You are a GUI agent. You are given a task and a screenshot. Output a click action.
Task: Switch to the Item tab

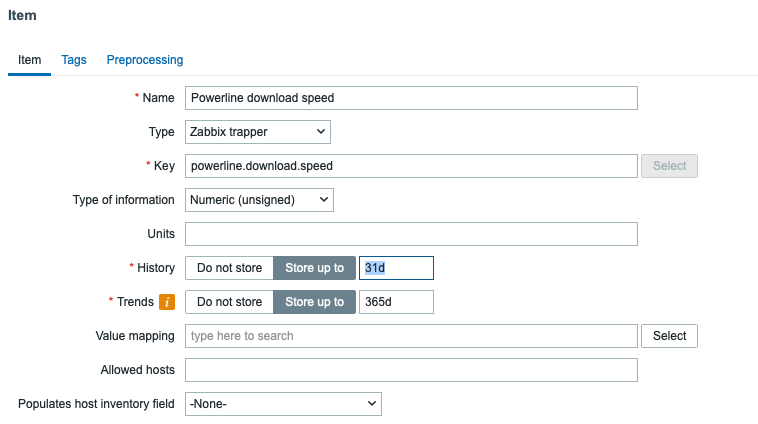coord(29,60)
